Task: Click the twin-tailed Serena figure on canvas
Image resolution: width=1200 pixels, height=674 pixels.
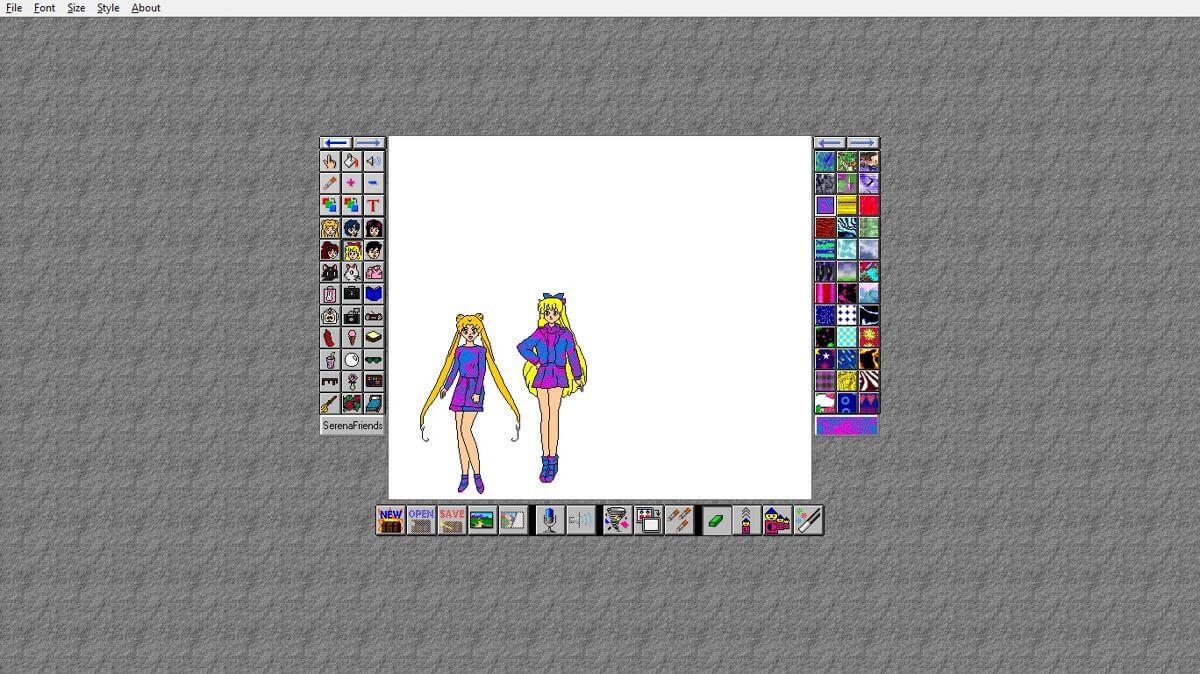Action: pyautogui.click(x=470, y=403)
